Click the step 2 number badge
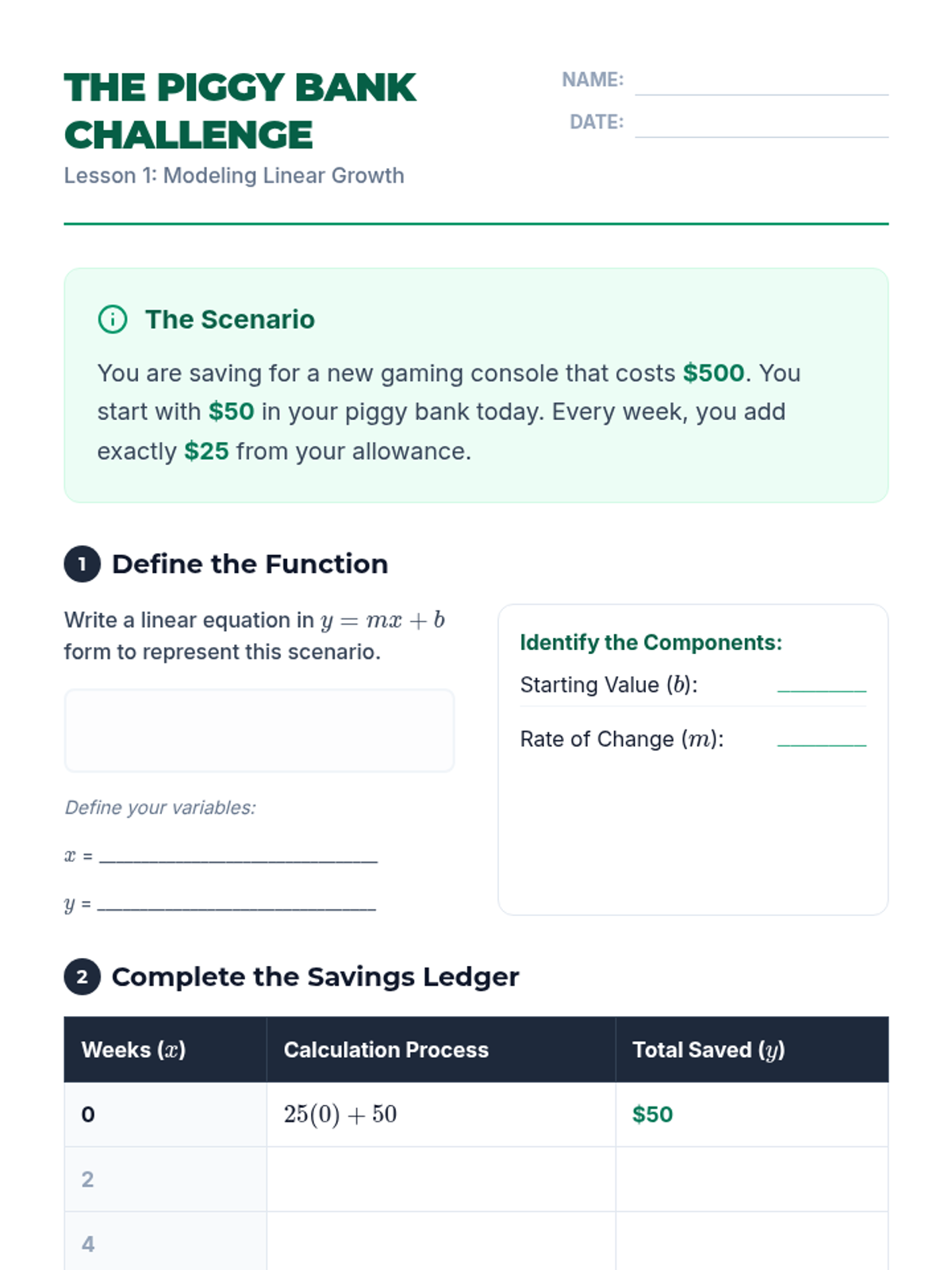952x1270 pixels. [83, 977]
